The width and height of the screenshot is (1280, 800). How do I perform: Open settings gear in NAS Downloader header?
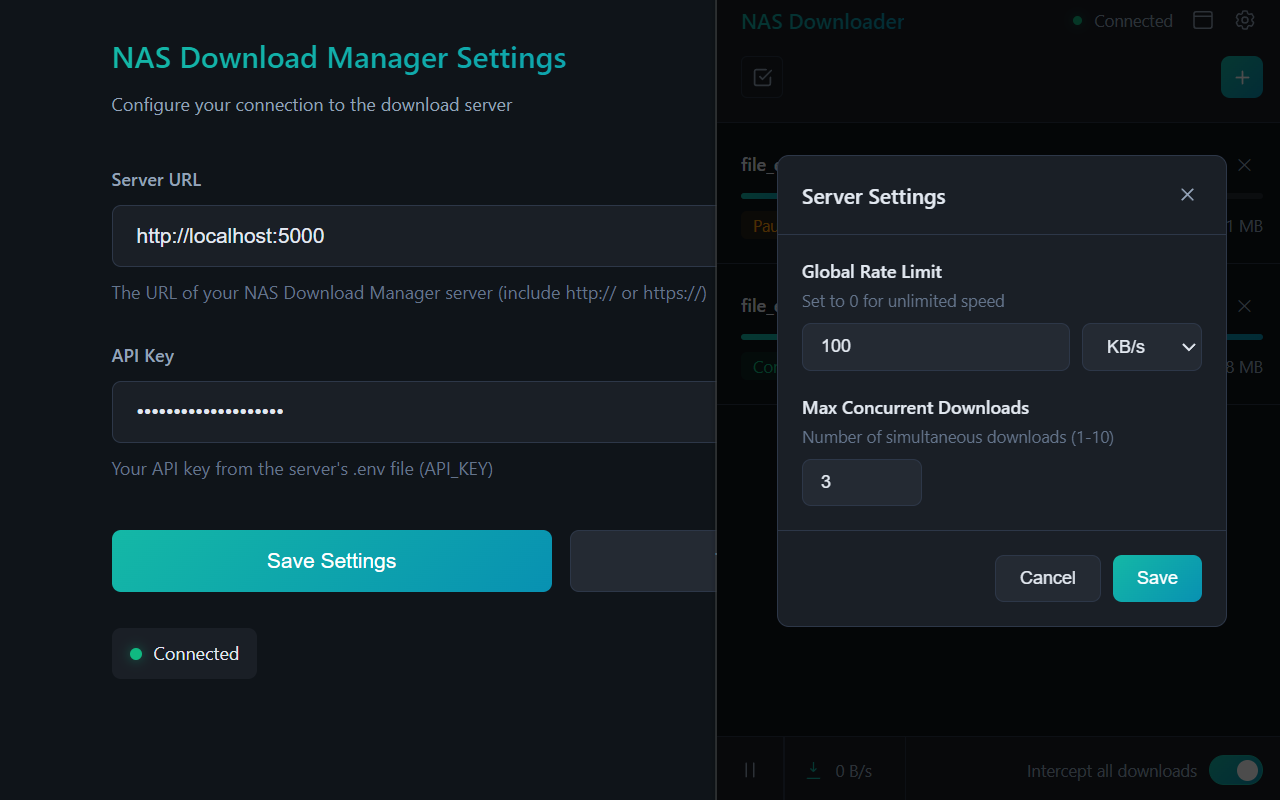click(1245, 20)
